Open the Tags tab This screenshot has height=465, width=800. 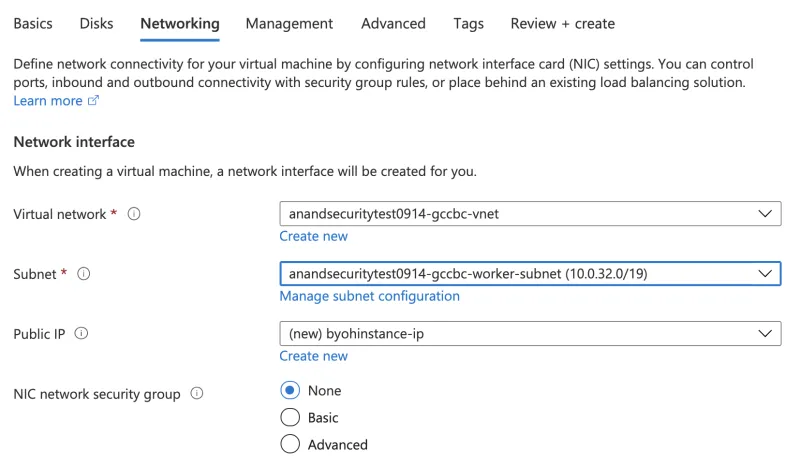(x=468, y=23)
